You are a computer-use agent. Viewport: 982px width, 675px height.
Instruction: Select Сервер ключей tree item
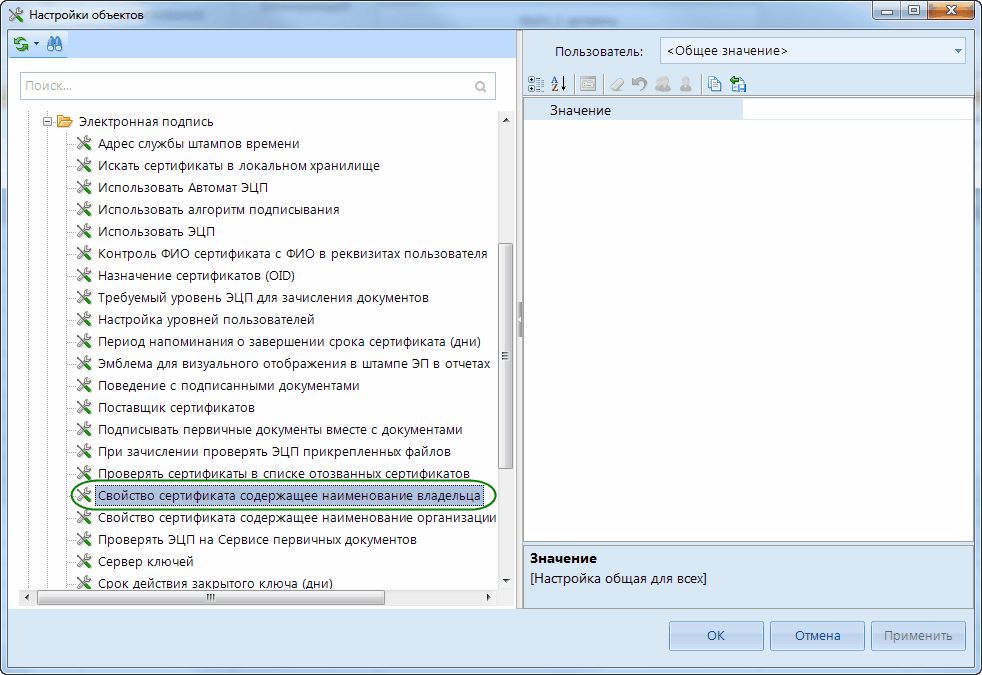coord(145,562)
